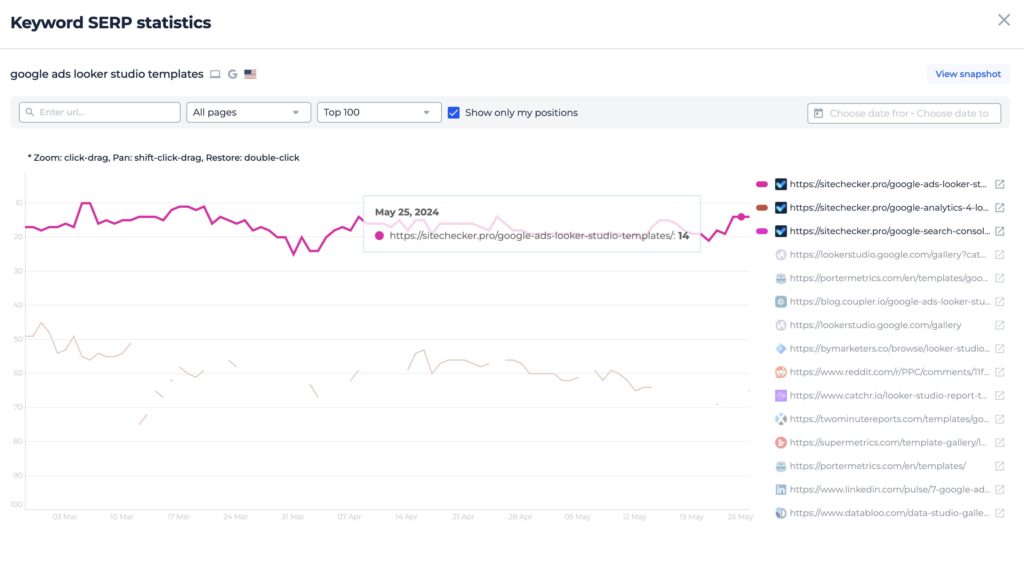Select the www.catchr.io/looker-studio-report legend URL
Image resolution: width=1024 pixels, height=563 pixels.
click(888, 396)
